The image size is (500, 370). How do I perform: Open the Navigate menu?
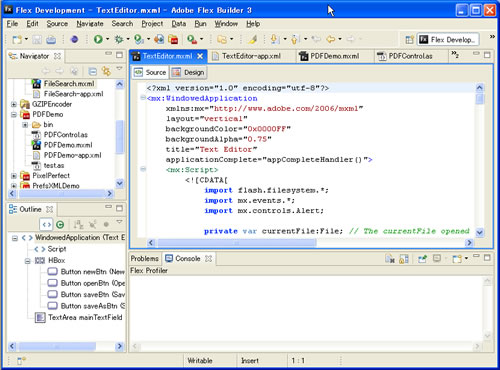click(x=90, y=24)
